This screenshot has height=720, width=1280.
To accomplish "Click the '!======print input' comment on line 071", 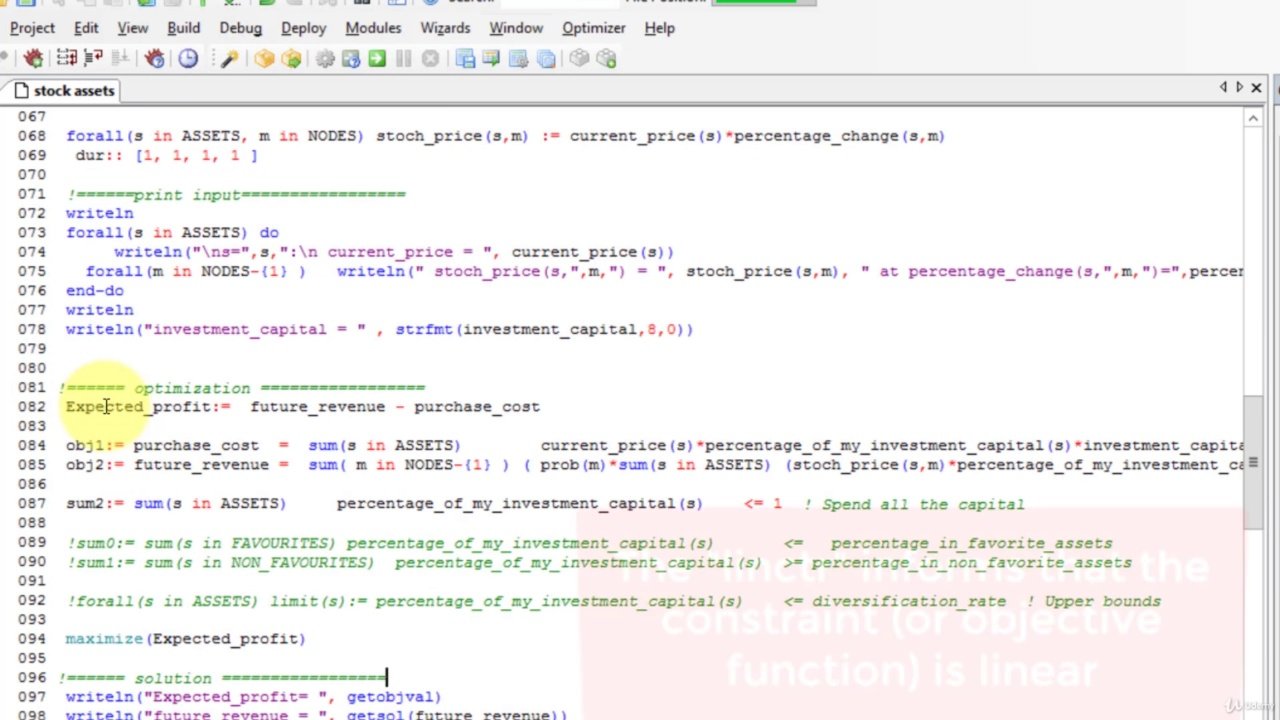I will pos(236,194).
